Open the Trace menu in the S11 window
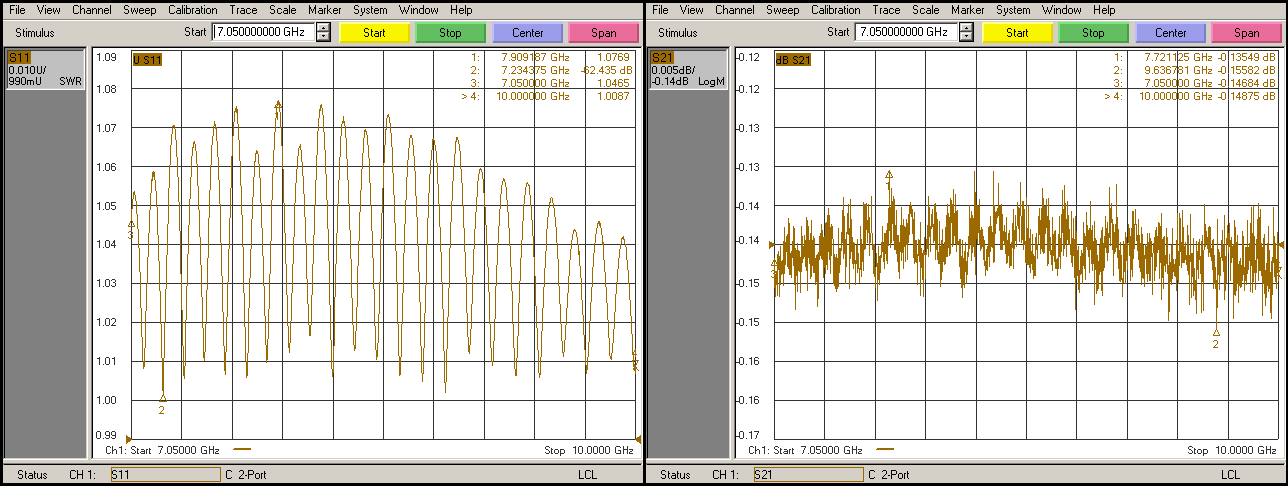This screenshot has width=1288, height=486. click(x=243, y=10)
